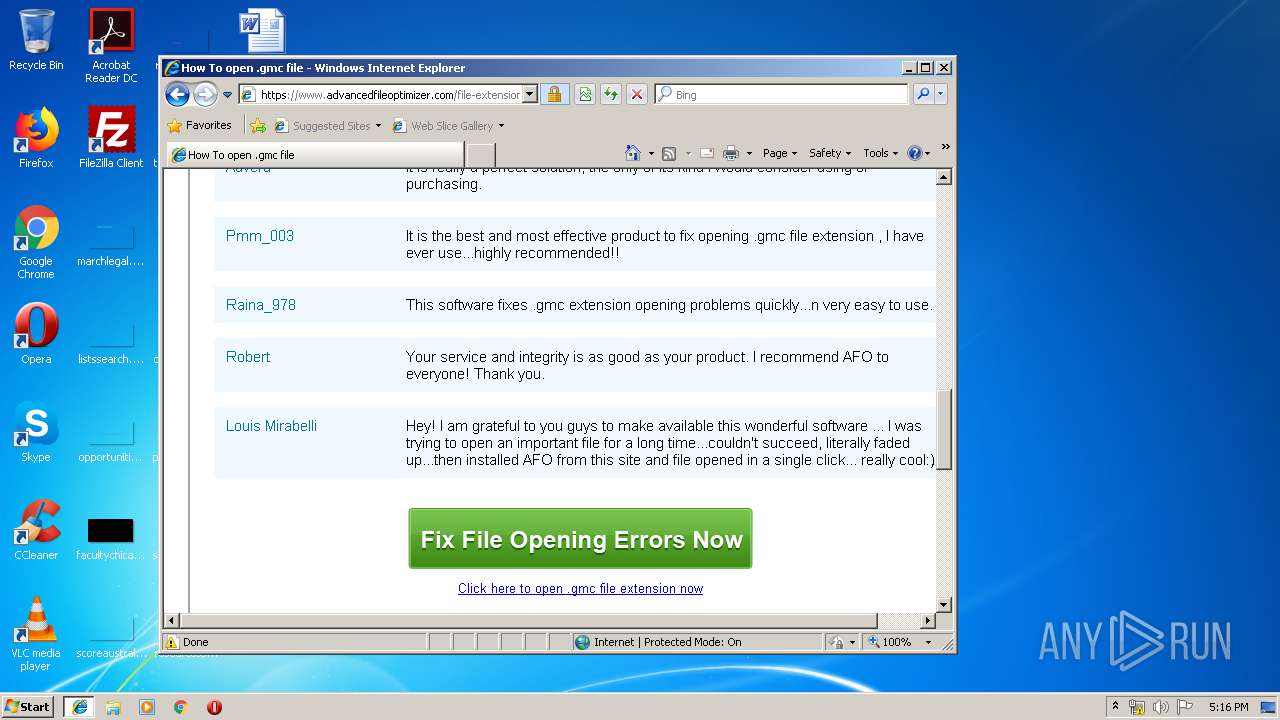Open the CCleaner desktop shortcut
1280x720 pixels.
coord(36,530)
